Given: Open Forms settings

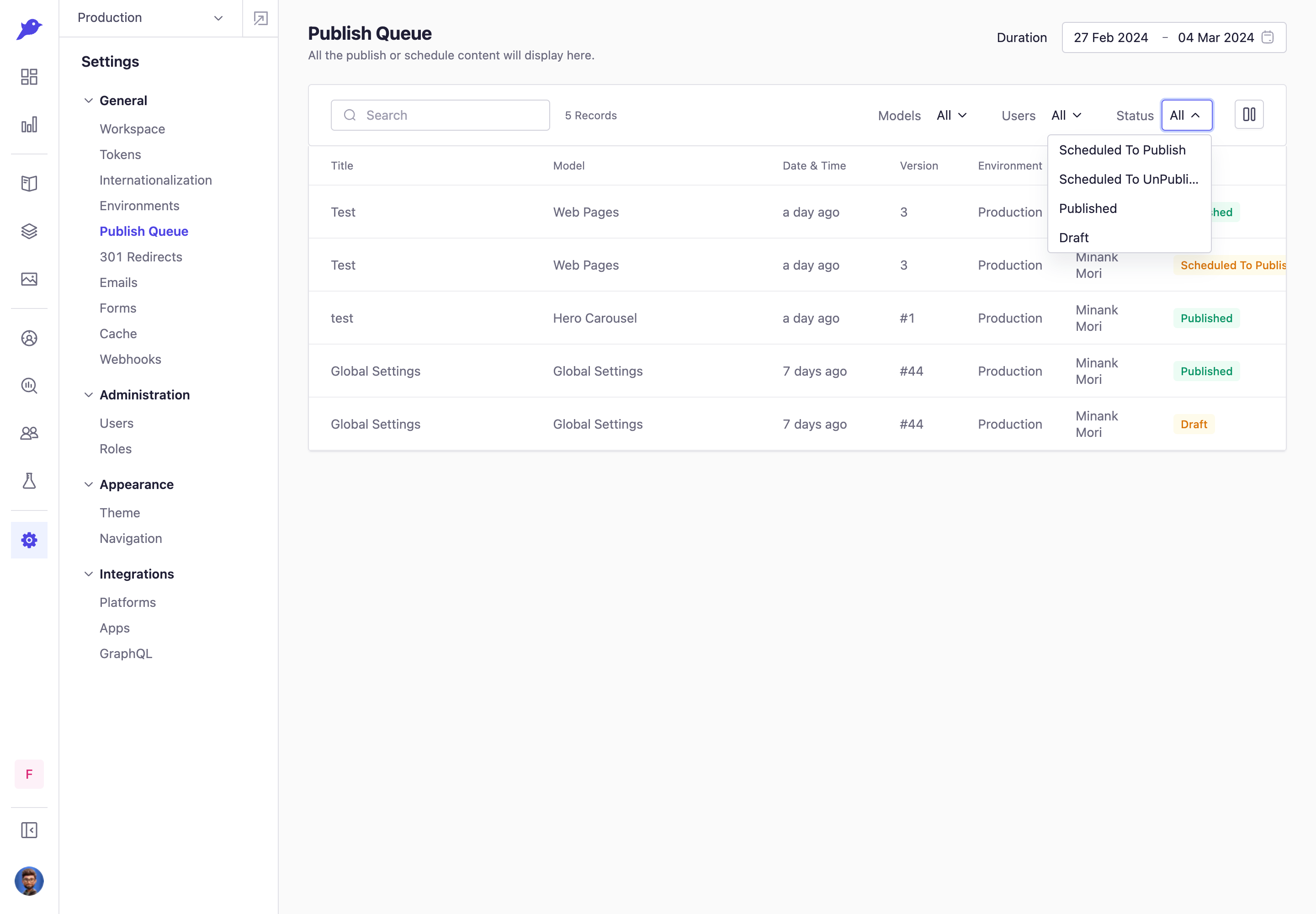Looking at the screenshot, I should coord(118,308).
